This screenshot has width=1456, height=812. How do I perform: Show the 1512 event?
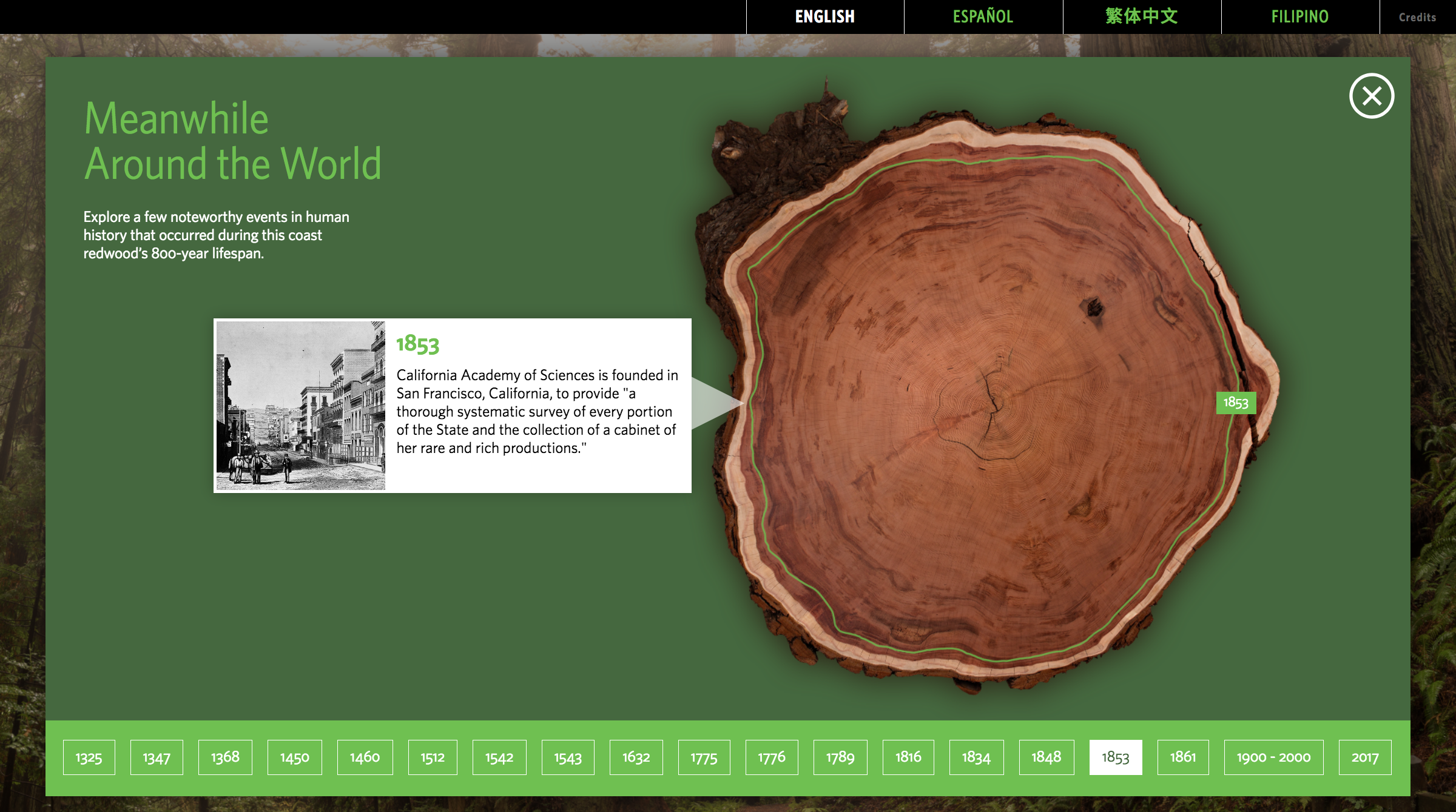[x=433, y=757]
